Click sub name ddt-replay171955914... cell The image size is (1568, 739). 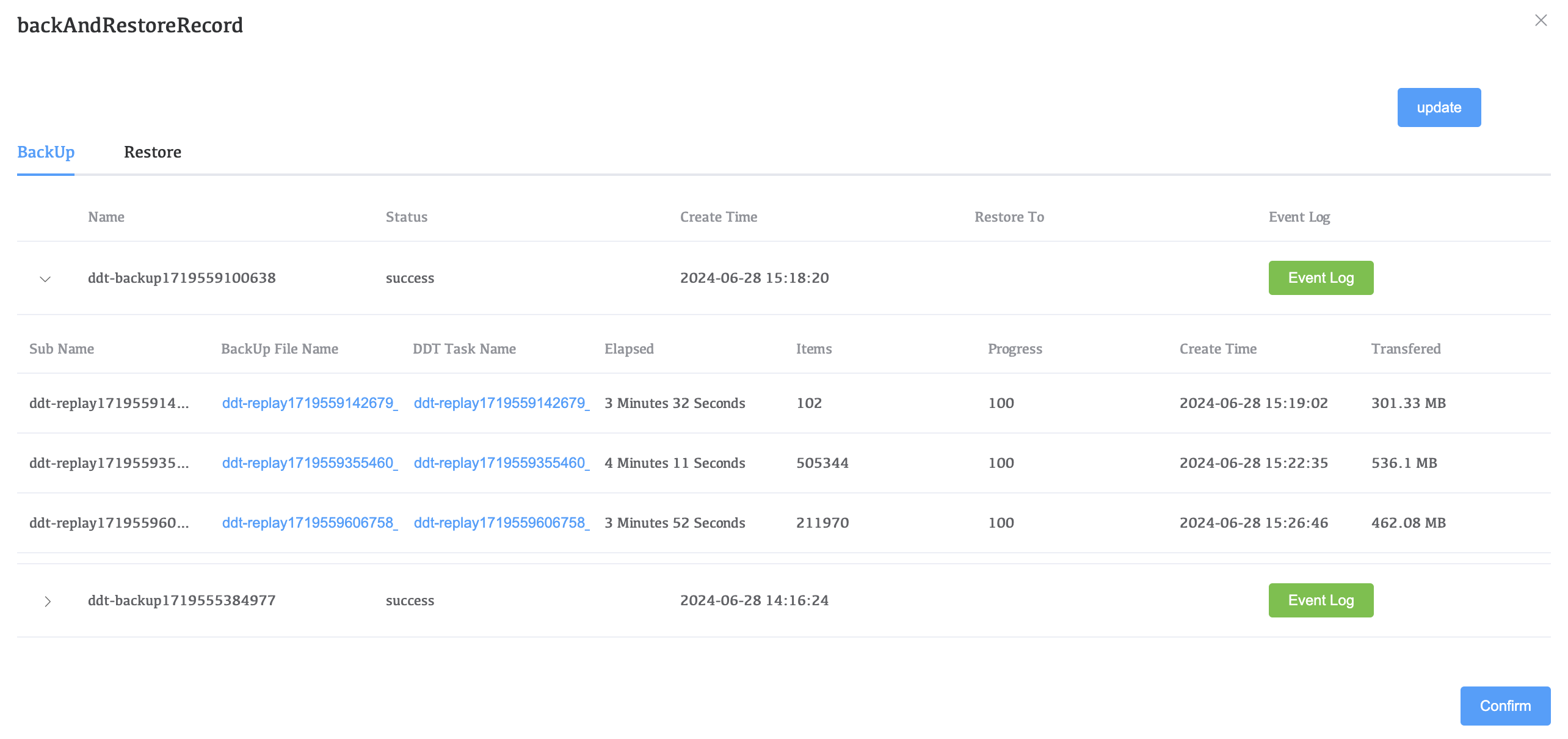pos(109,403)
